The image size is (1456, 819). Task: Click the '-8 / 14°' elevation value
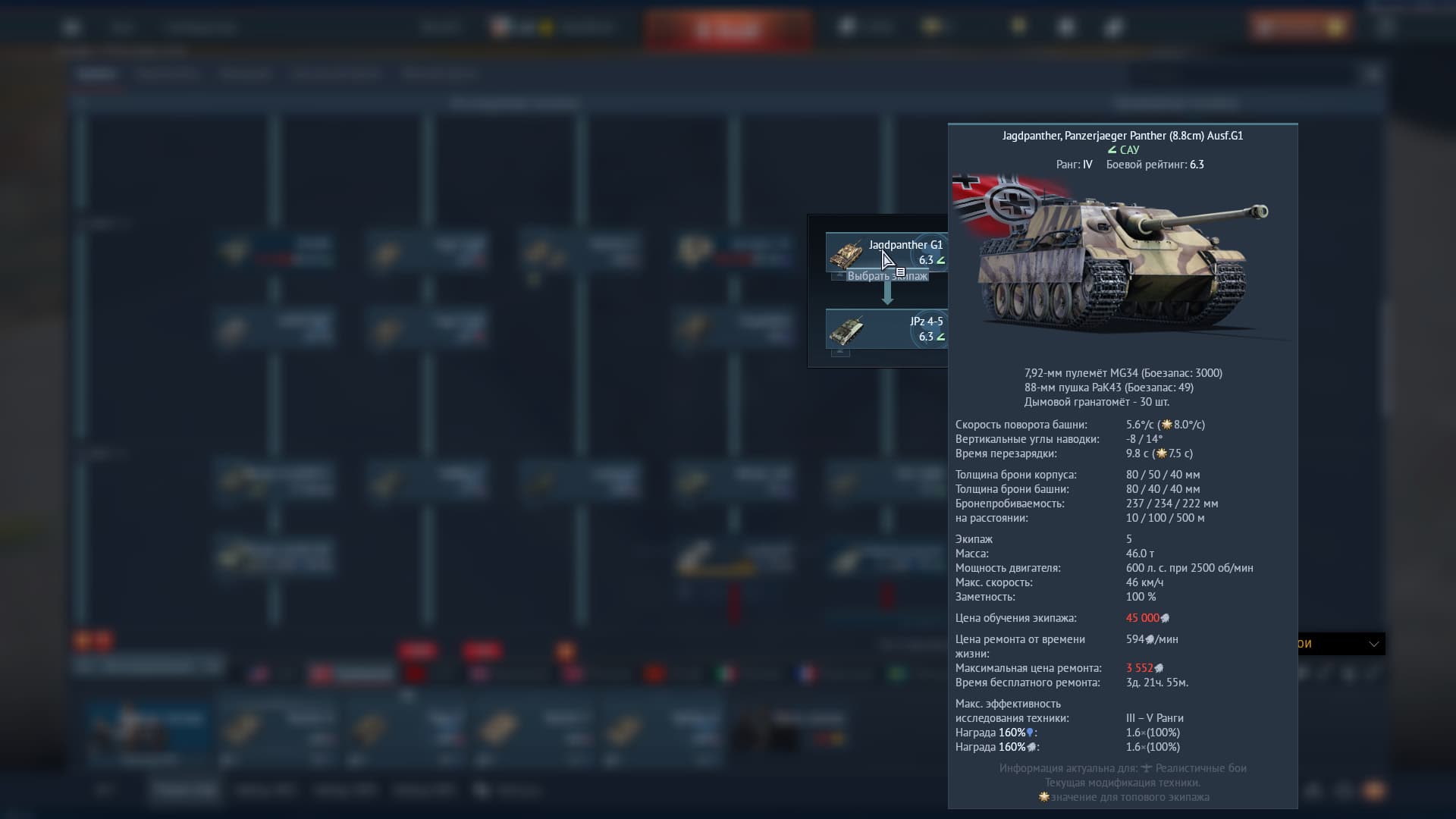click(x=1144, y=439)
